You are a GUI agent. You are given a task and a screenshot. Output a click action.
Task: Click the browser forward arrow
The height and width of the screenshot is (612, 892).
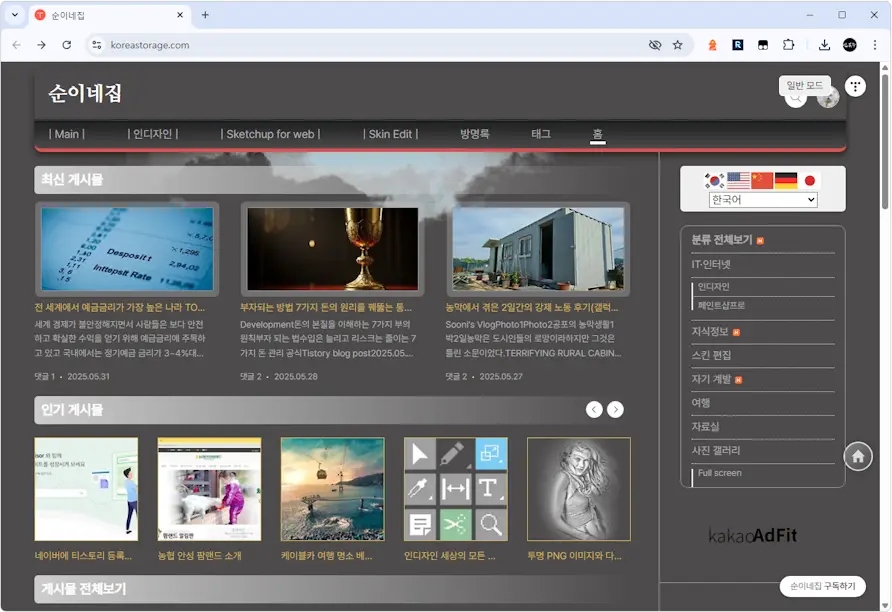click(x=42, y=45)
